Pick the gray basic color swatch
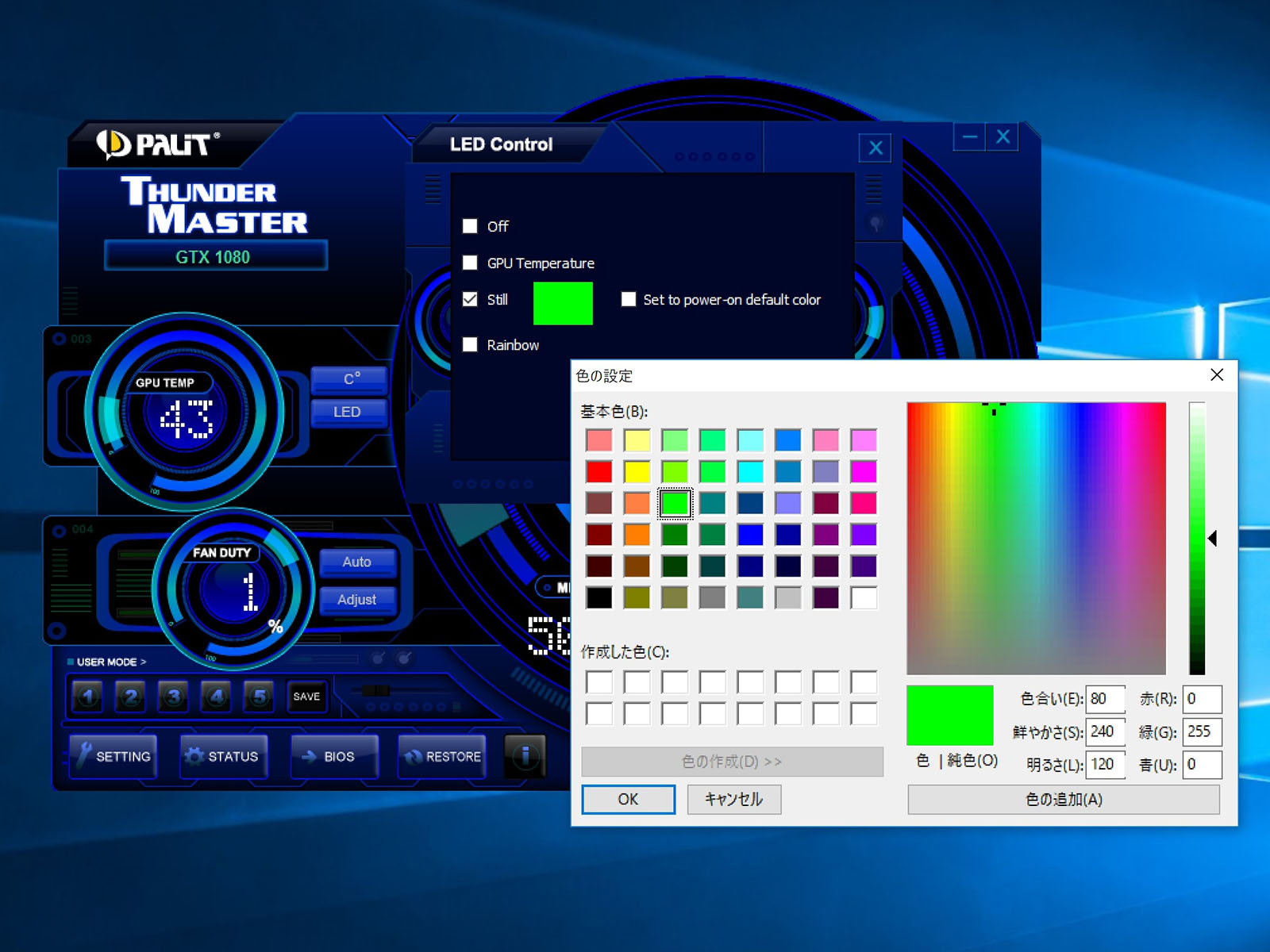 712,597
